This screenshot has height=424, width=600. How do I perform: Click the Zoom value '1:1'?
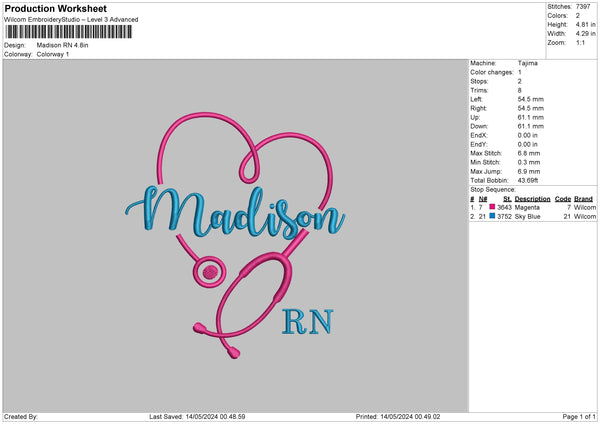pos(580,42)
